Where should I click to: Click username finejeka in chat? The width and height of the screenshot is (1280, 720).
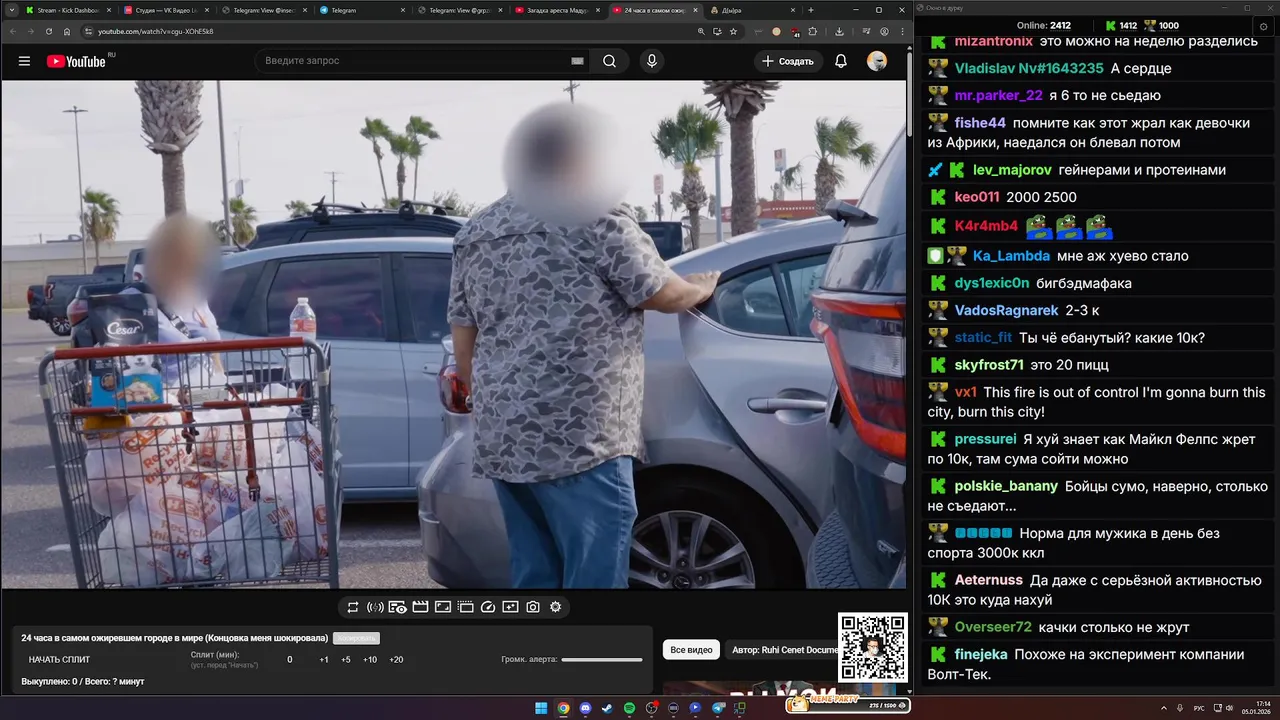[981, 655]
